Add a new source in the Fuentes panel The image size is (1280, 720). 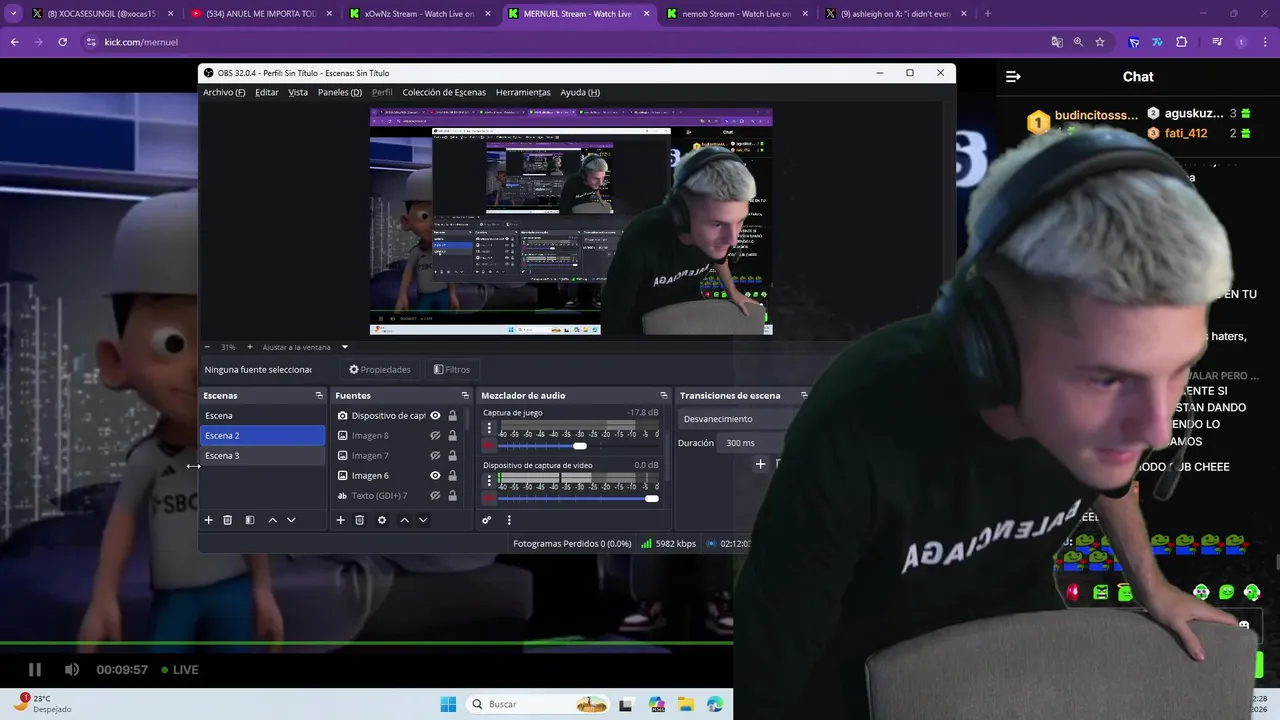[x=341, y=520]
